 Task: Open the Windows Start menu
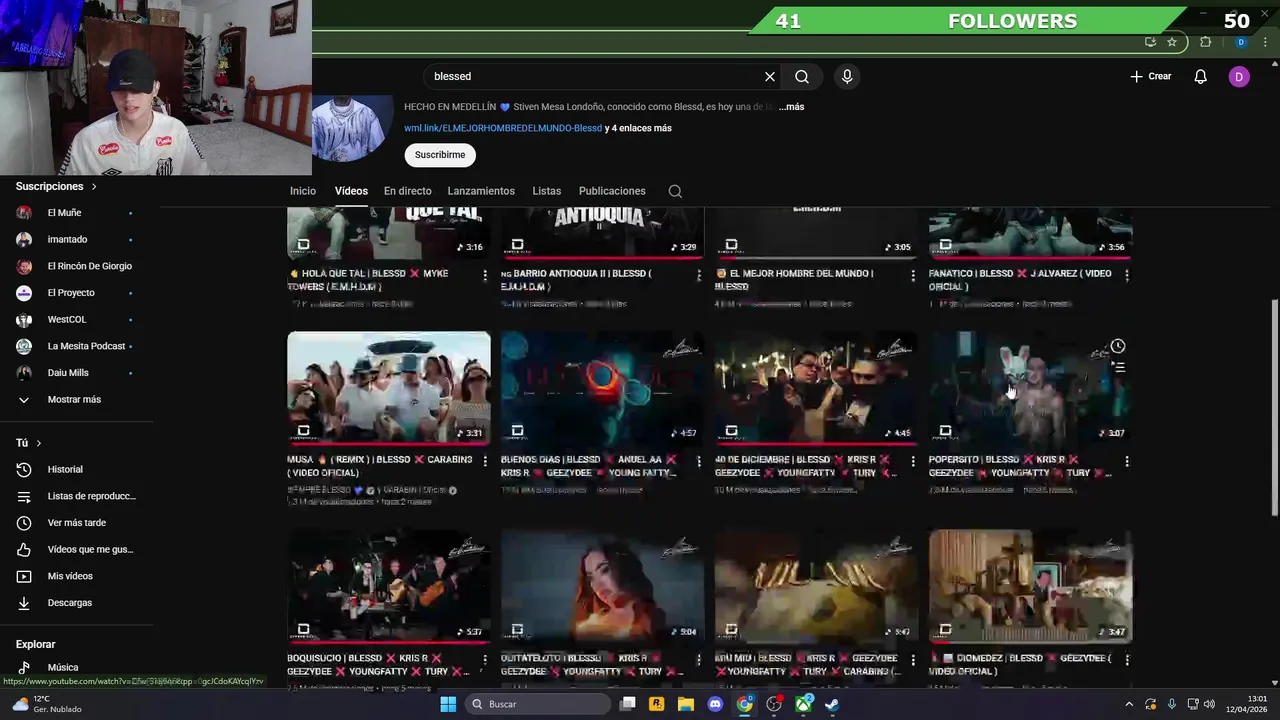pos(448,704)
